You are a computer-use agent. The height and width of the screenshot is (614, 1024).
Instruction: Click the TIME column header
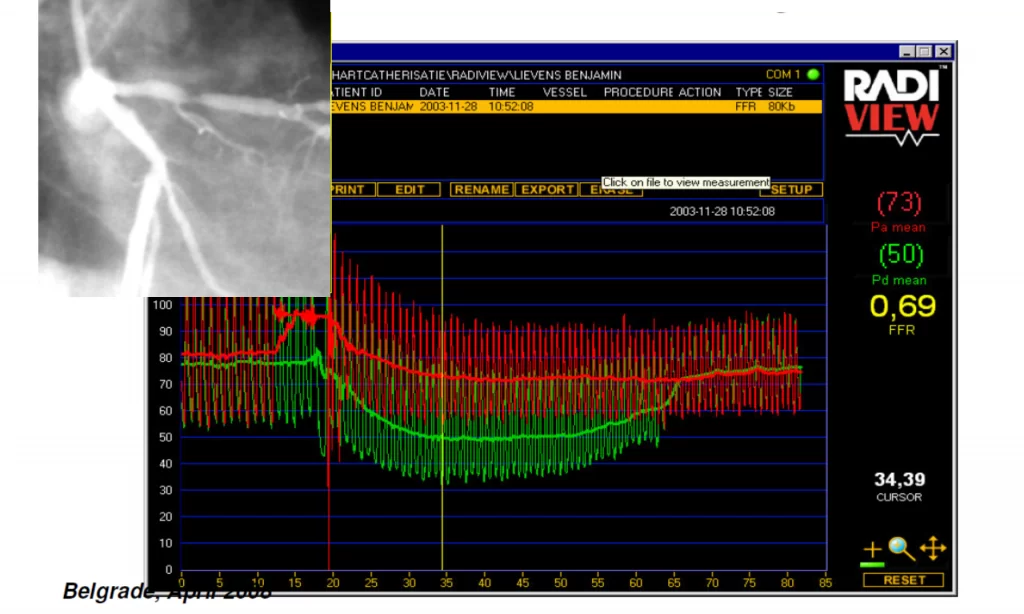[502, 92]
